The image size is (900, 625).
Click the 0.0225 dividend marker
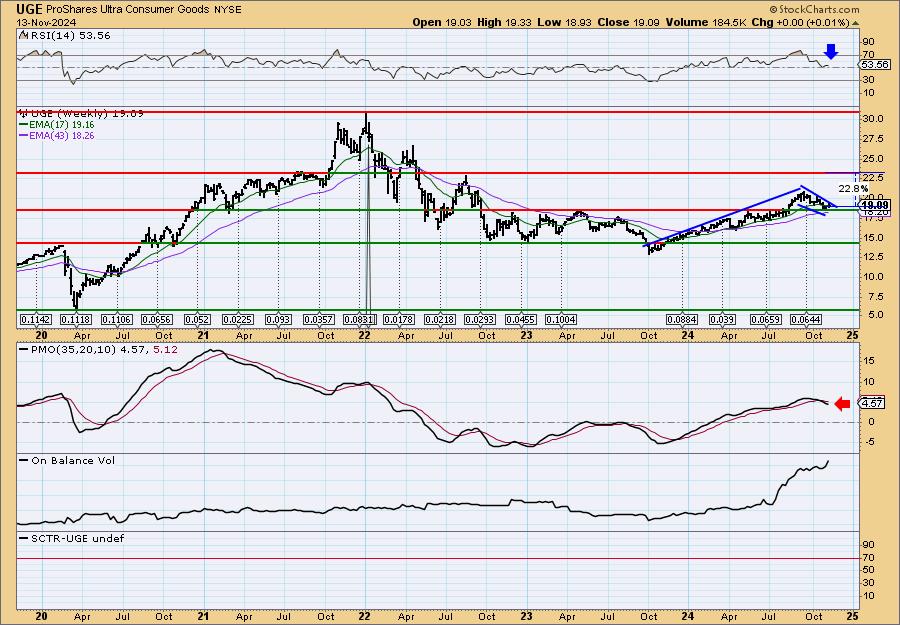tap(237, 319)
